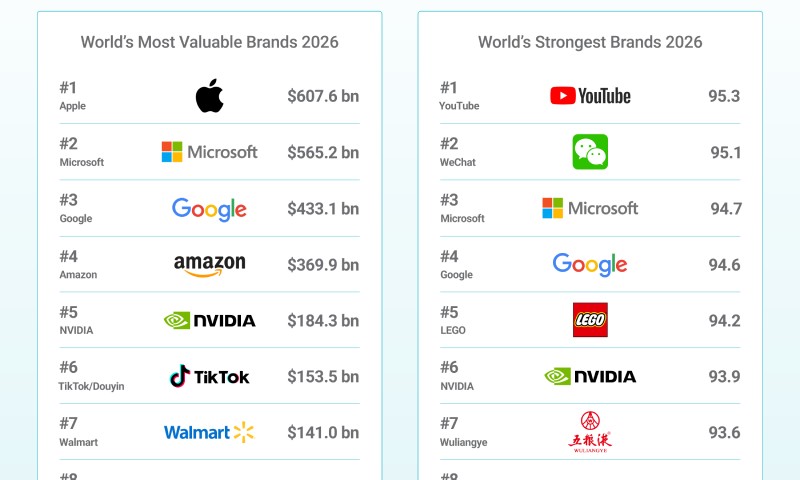This screenshot has height=480, width=800.
Task: Click the YouTube logo
Action: (x=590, y=96)
